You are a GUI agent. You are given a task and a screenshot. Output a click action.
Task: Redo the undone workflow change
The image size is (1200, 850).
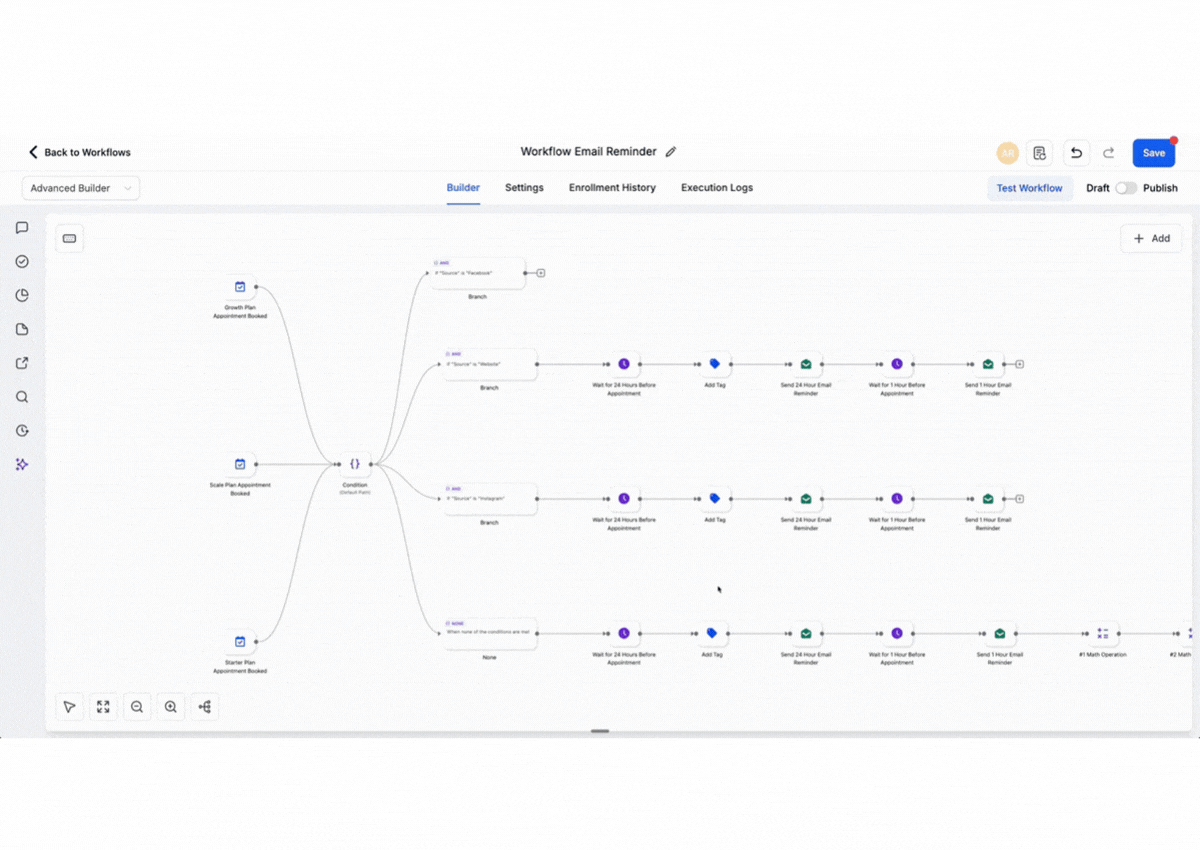pyautogui.click(x=1109, y=152)
